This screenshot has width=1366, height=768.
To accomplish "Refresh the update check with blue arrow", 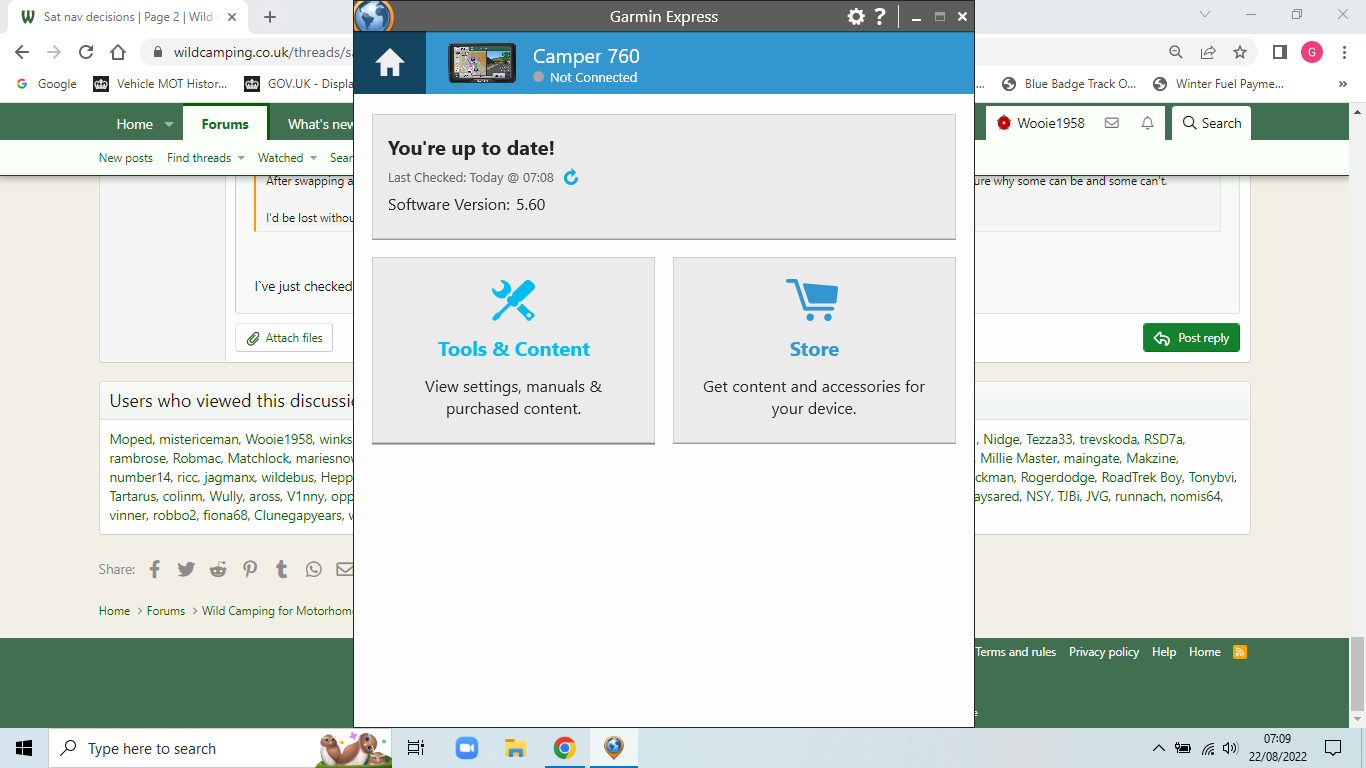I will point(571,178).
